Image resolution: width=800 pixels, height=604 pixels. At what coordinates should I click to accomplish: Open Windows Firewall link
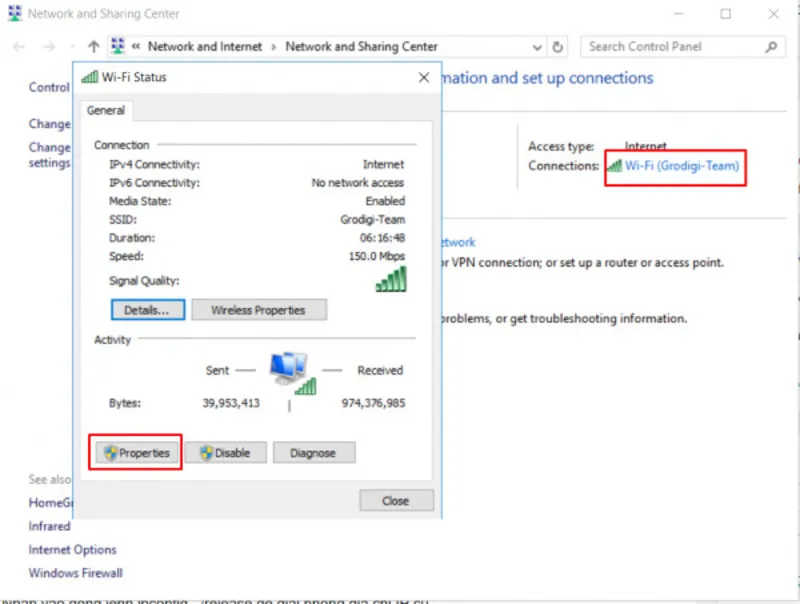click(76, 573)
